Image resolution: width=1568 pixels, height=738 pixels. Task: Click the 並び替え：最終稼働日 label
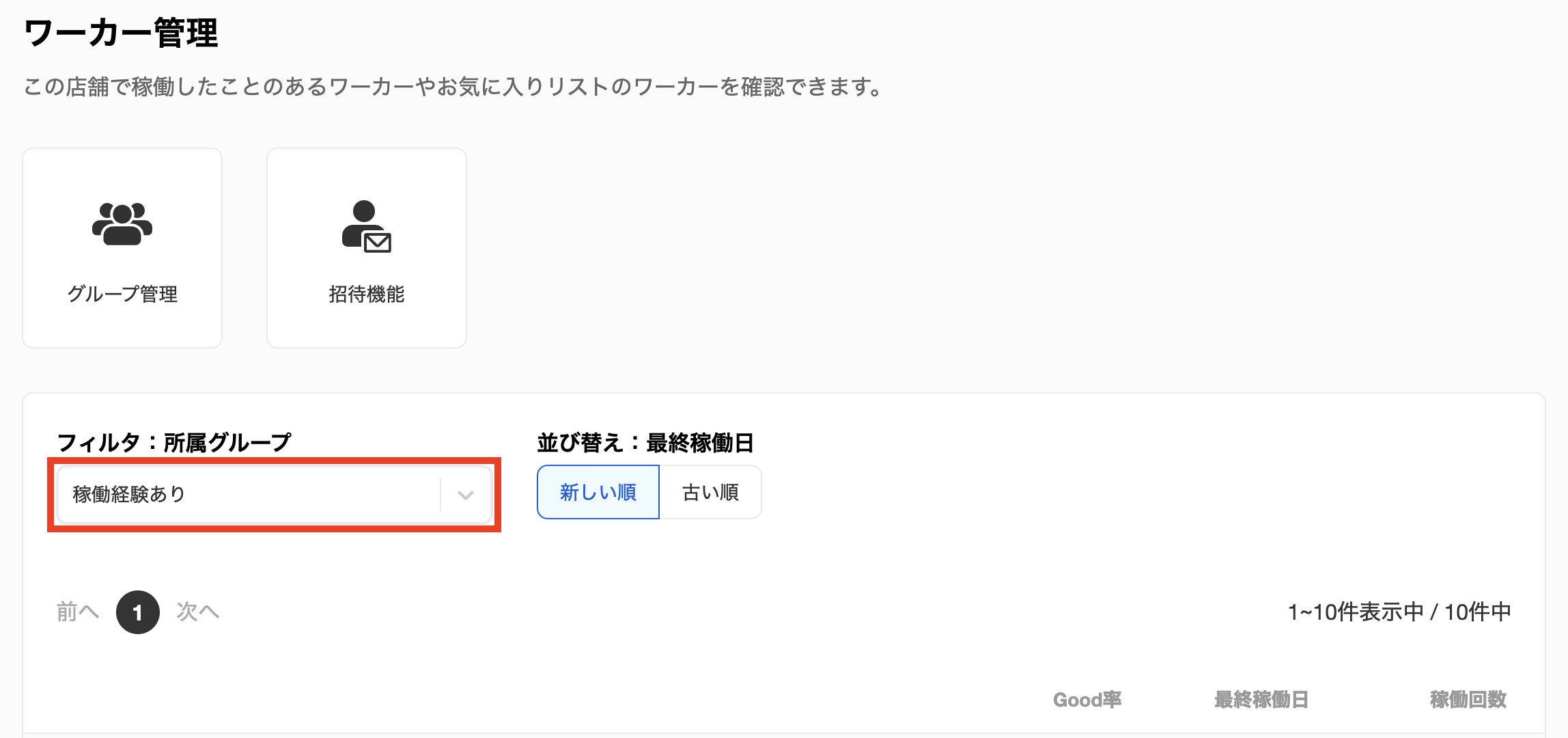[x=645, y=443]
